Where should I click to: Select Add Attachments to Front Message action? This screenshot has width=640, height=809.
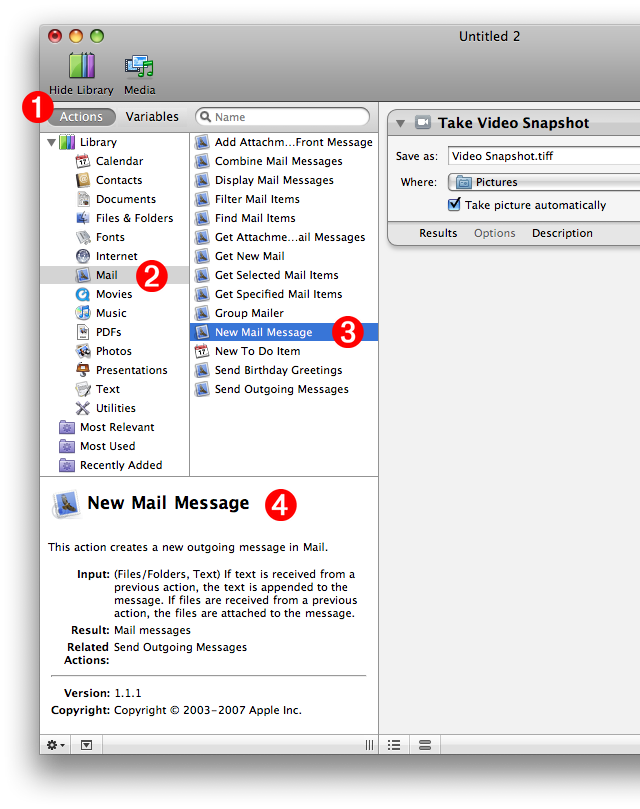pyautogui.click(x=284, y=142)
